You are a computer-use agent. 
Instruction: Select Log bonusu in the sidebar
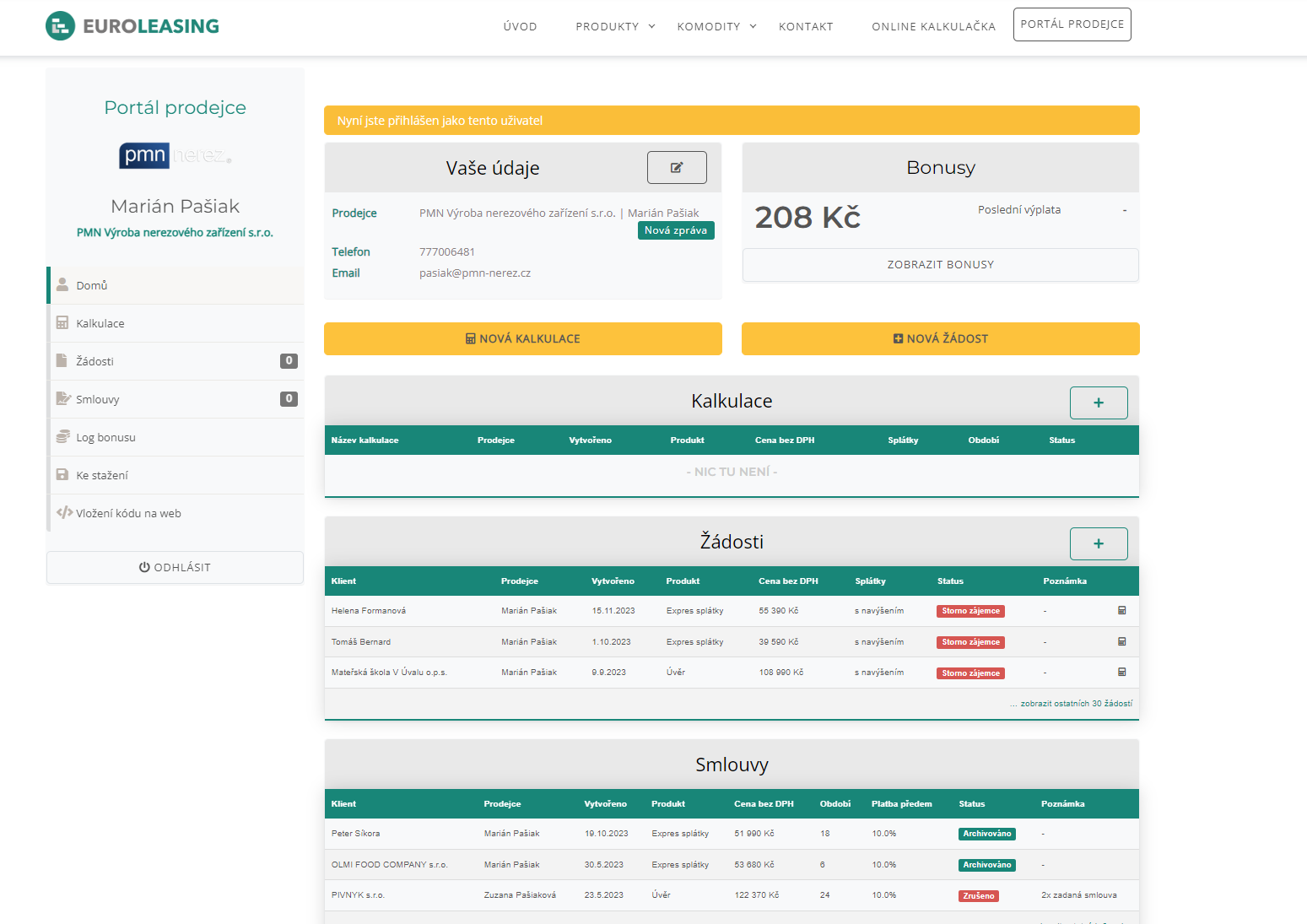[x=105, y=437]
